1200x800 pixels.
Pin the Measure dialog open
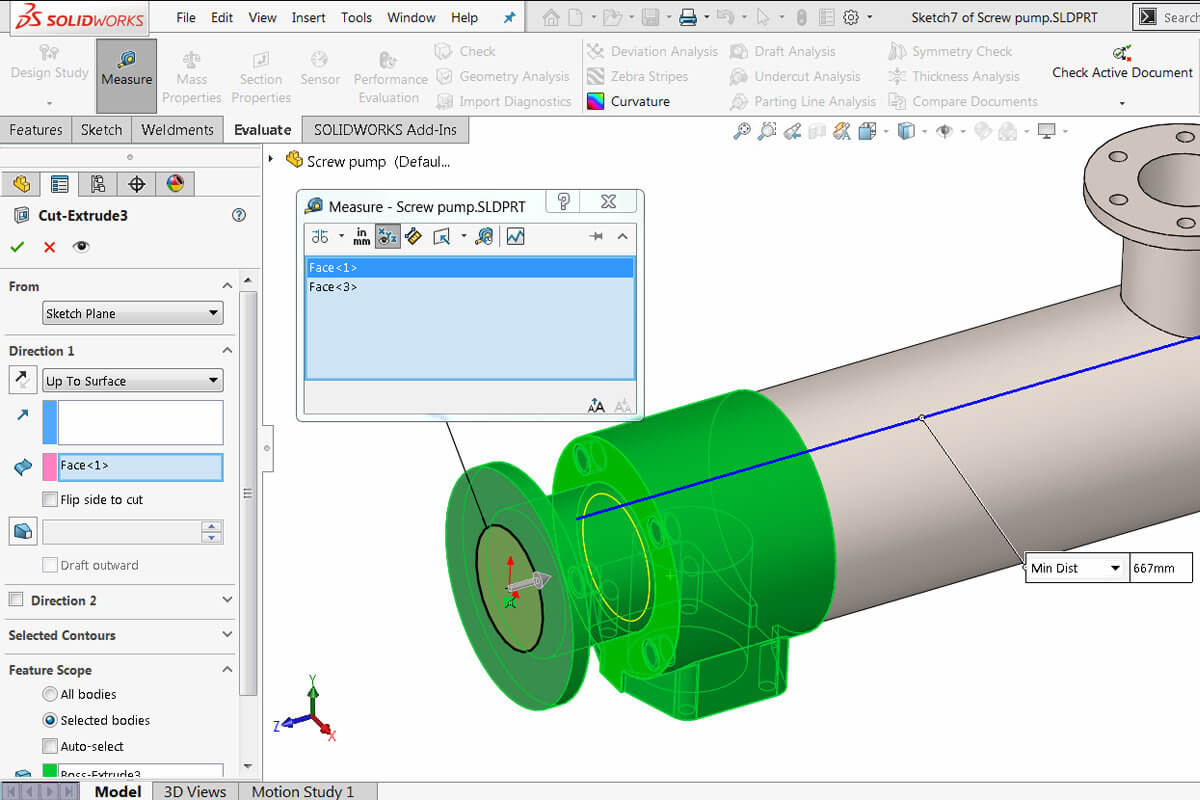coord(596,237)
